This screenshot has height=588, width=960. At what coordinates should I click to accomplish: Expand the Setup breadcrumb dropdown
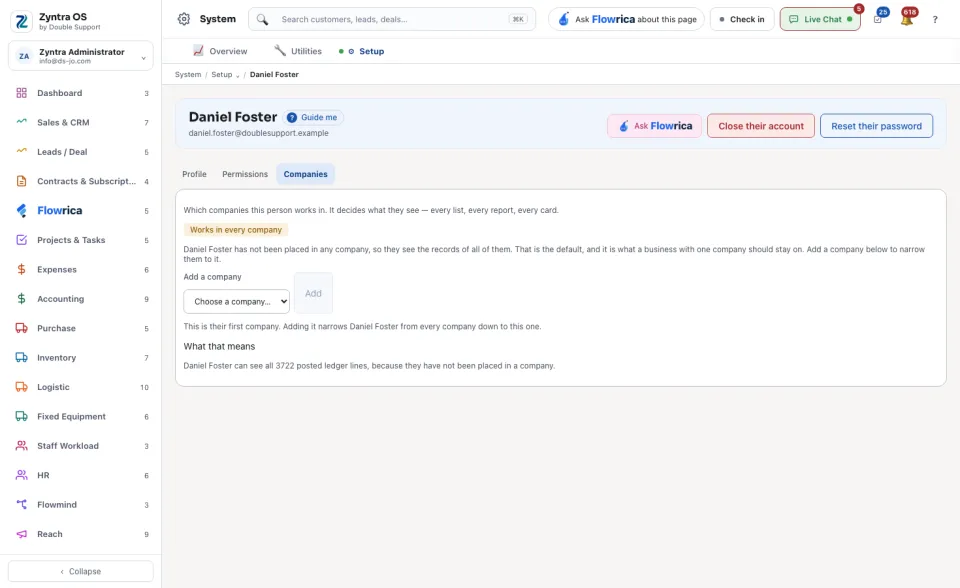click(225, 75)
